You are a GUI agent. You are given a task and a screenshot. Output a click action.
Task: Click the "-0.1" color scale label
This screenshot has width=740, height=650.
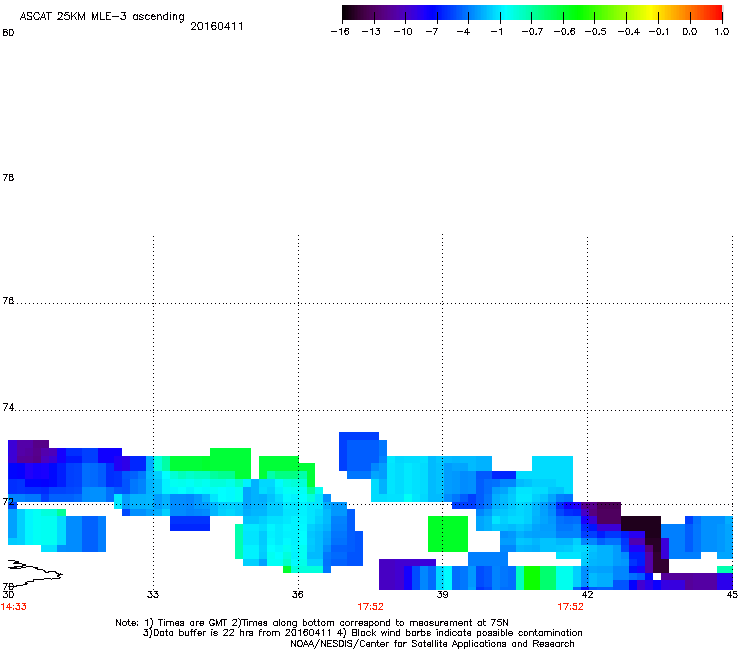(659, 32)
